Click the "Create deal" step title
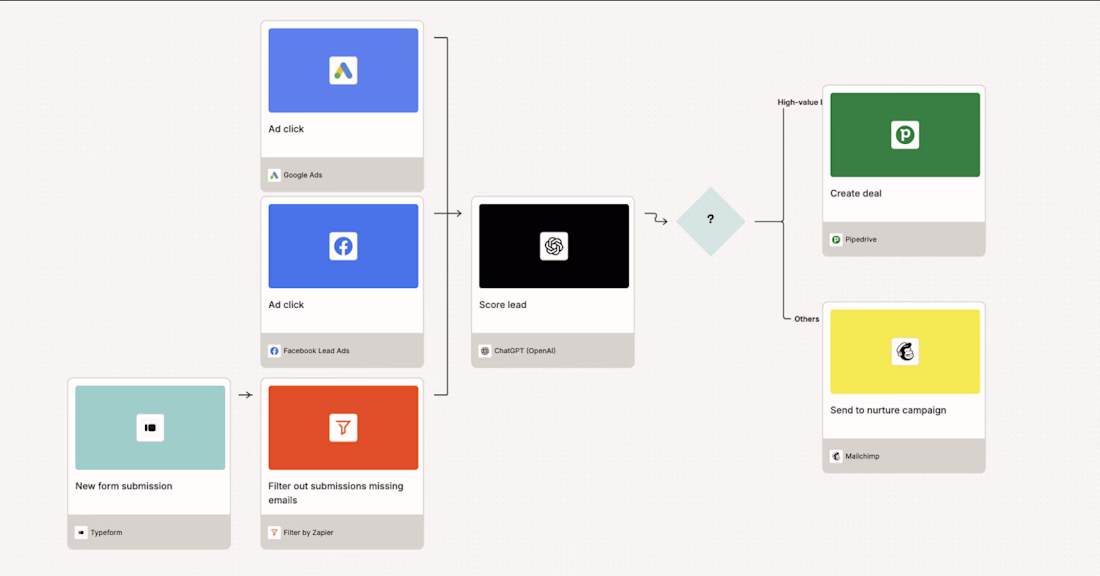Viewport: 1100px width, 576px height. (856, 194)
